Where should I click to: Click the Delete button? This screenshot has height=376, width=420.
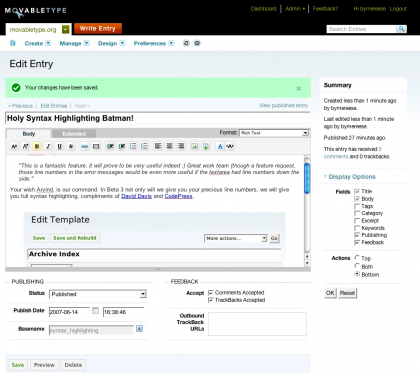(x=73, y=365)
